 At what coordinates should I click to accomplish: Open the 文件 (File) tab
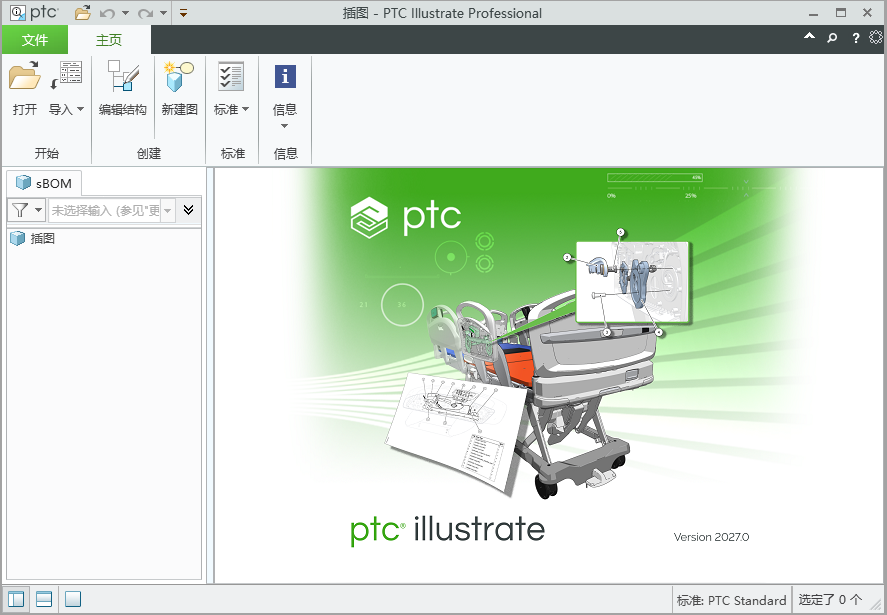[35, 40]
